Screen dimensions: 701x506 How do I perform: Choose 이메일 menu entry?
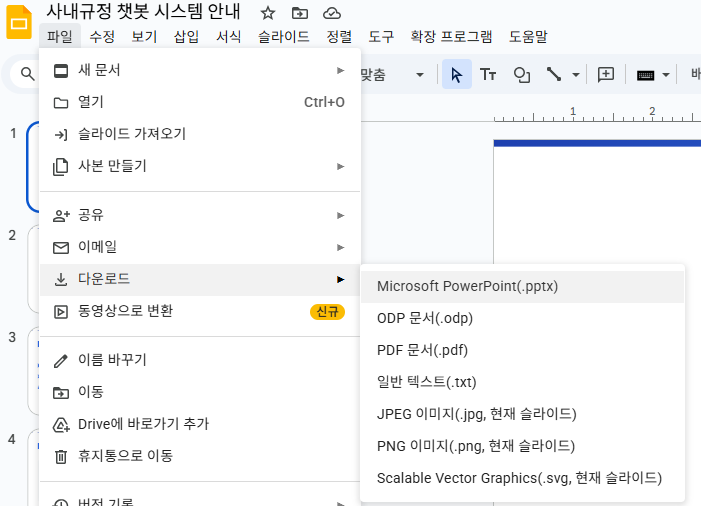point(200,247)
